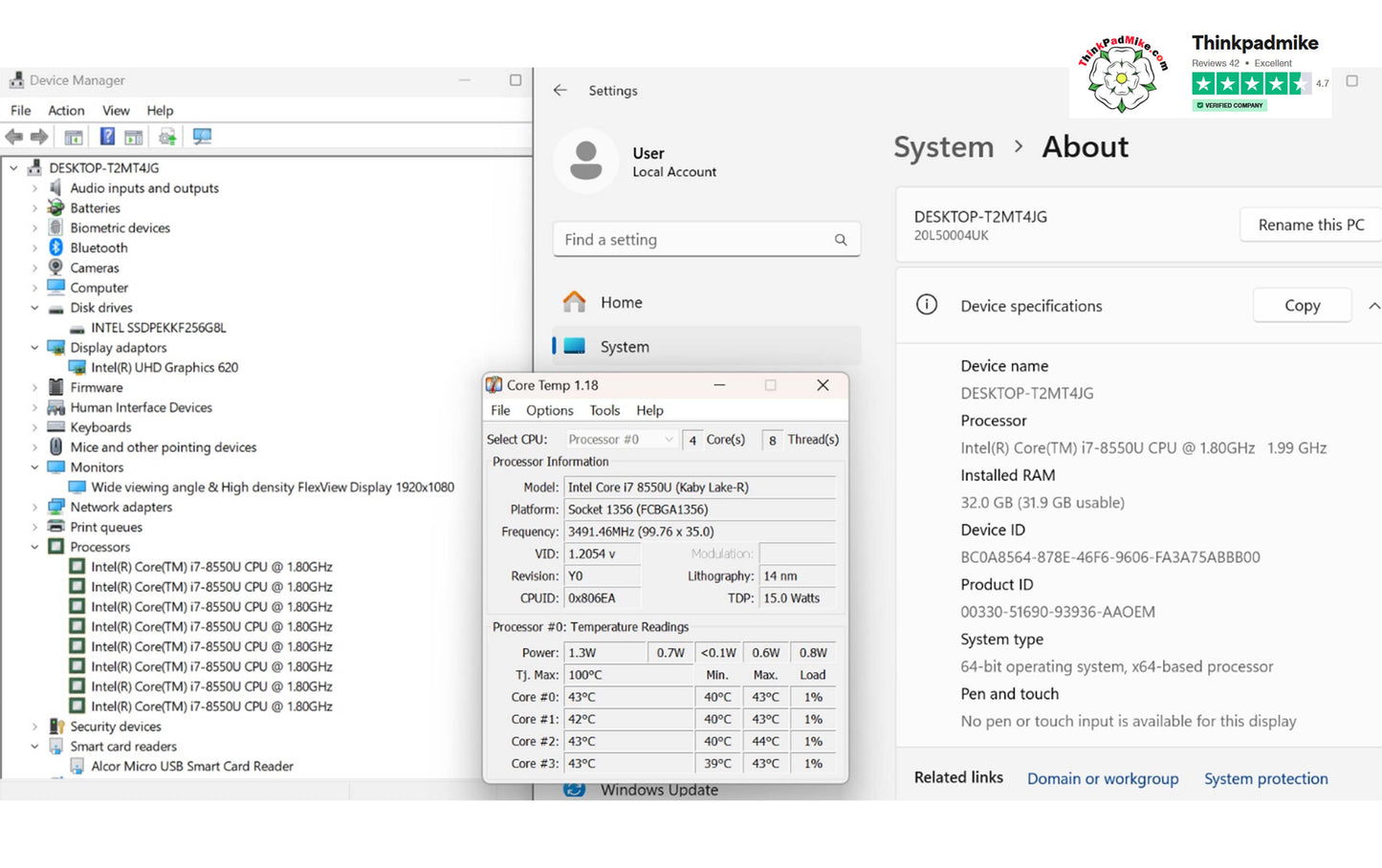Click the Rename this PC button

[x=1311, y=225]
